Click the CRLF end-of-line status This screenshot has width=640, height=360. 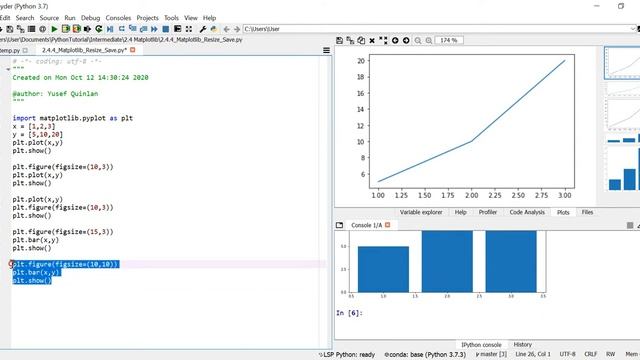[591, 354]
